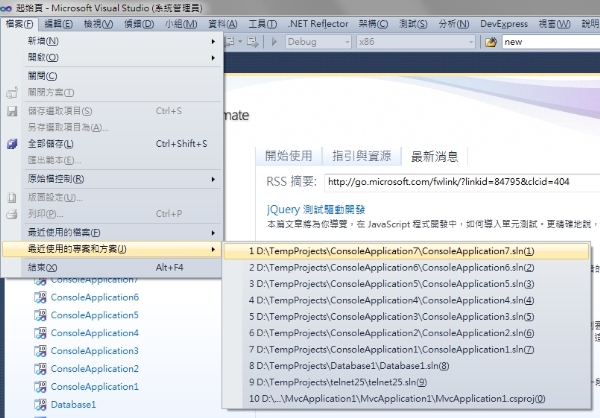Click the ConsoleApplication4 project icon
The height and width of the screenshot is (418, 600).
[x=41, y=334]
